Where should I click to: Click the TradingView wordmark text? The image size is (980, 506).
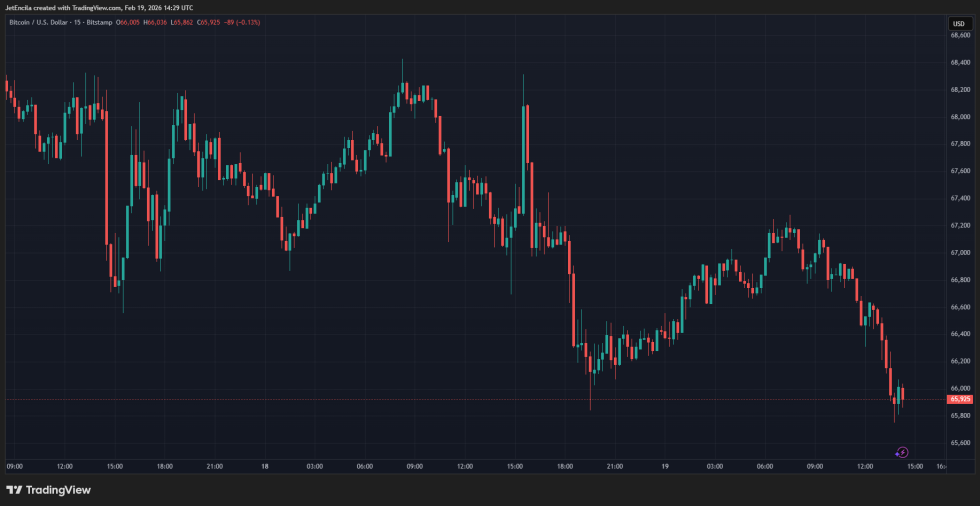(59, 490)
